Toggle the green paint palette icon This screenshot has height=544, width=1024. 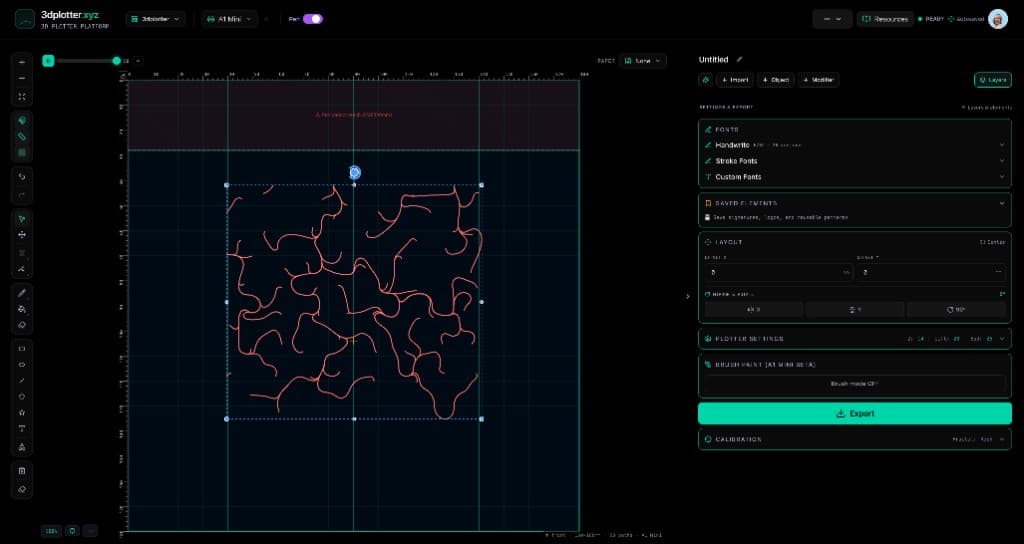[22, 121]
